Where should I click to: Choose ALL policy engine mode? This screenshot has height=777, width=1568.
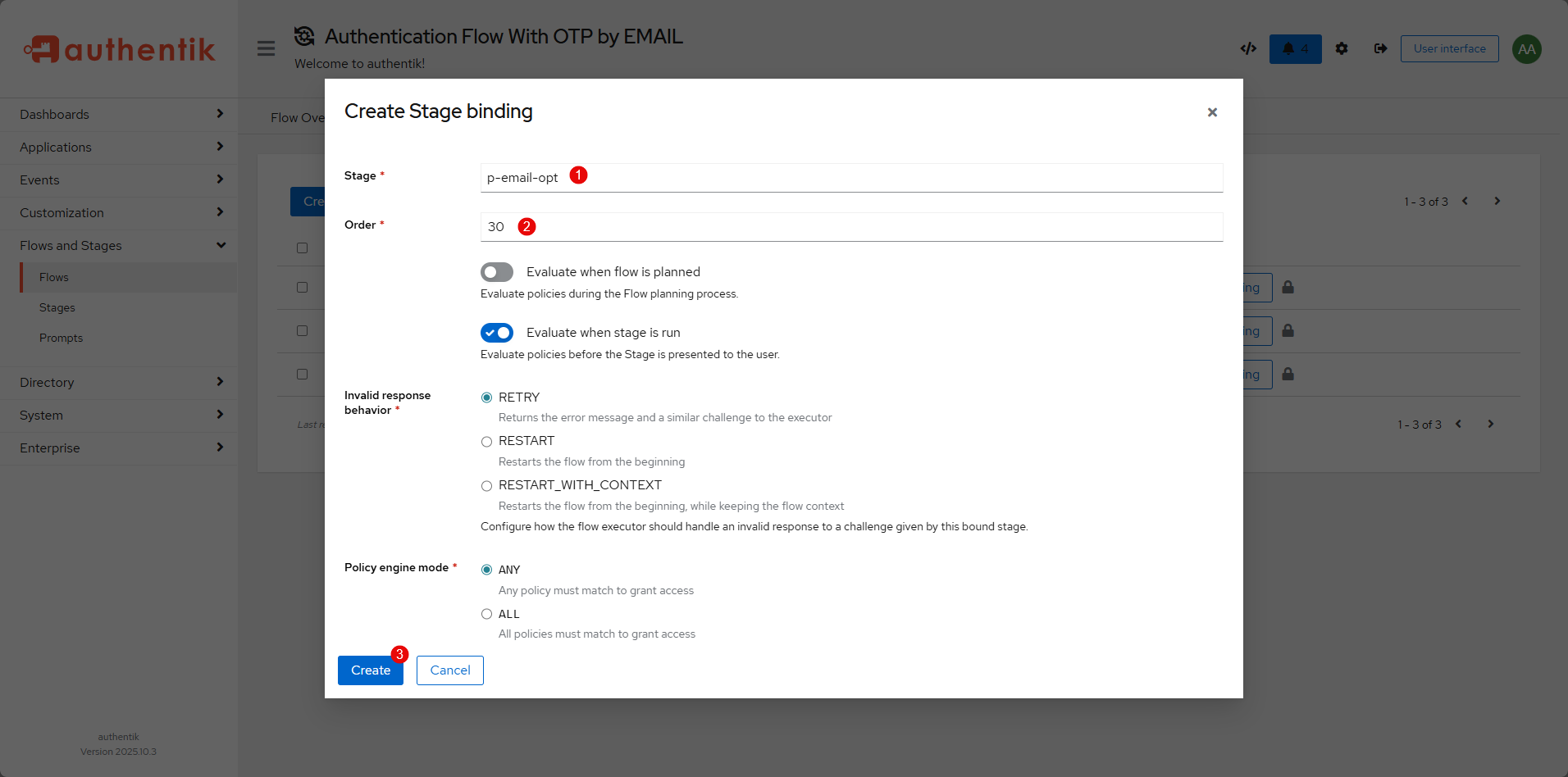point(487,614)
